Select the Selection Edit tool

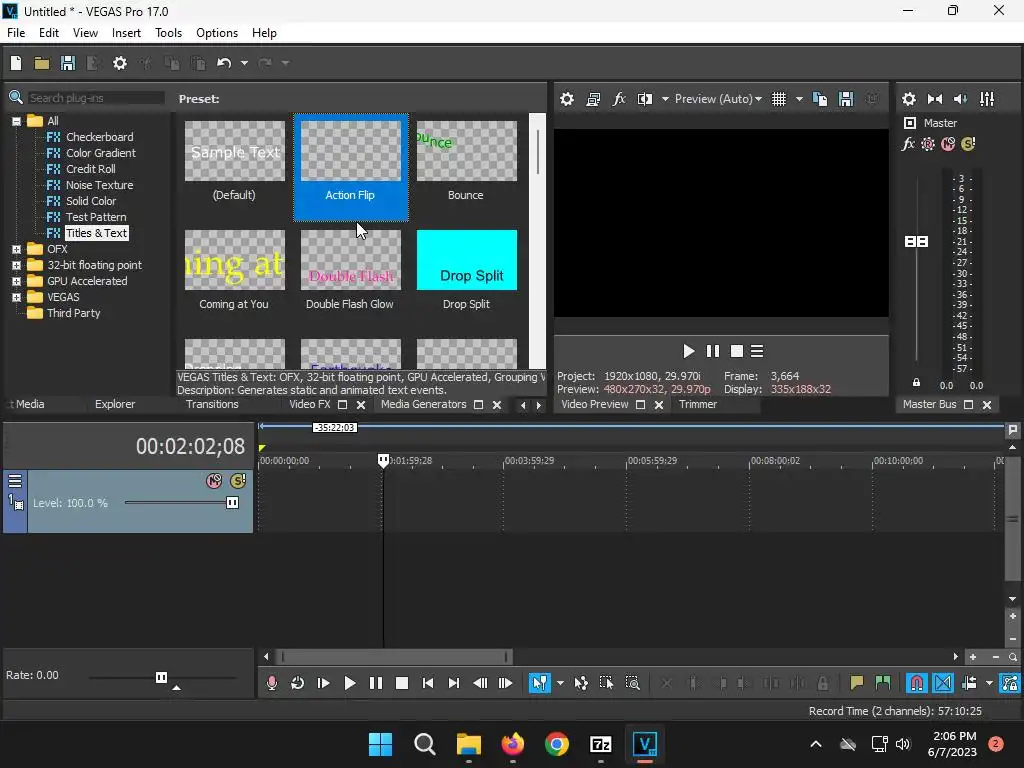click(606, 683)
